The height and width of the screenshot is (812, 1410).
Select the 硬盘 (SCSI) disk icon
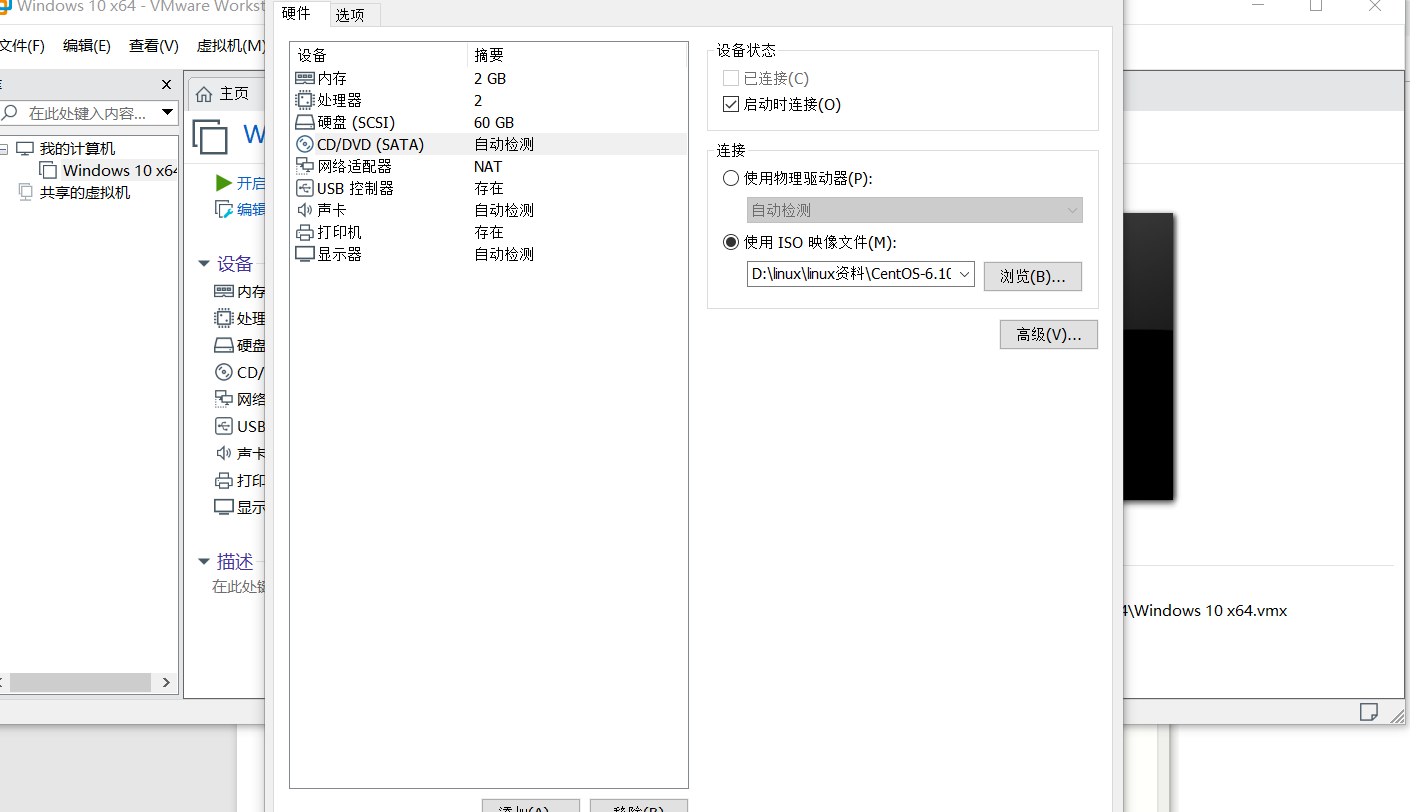[305, 122]
